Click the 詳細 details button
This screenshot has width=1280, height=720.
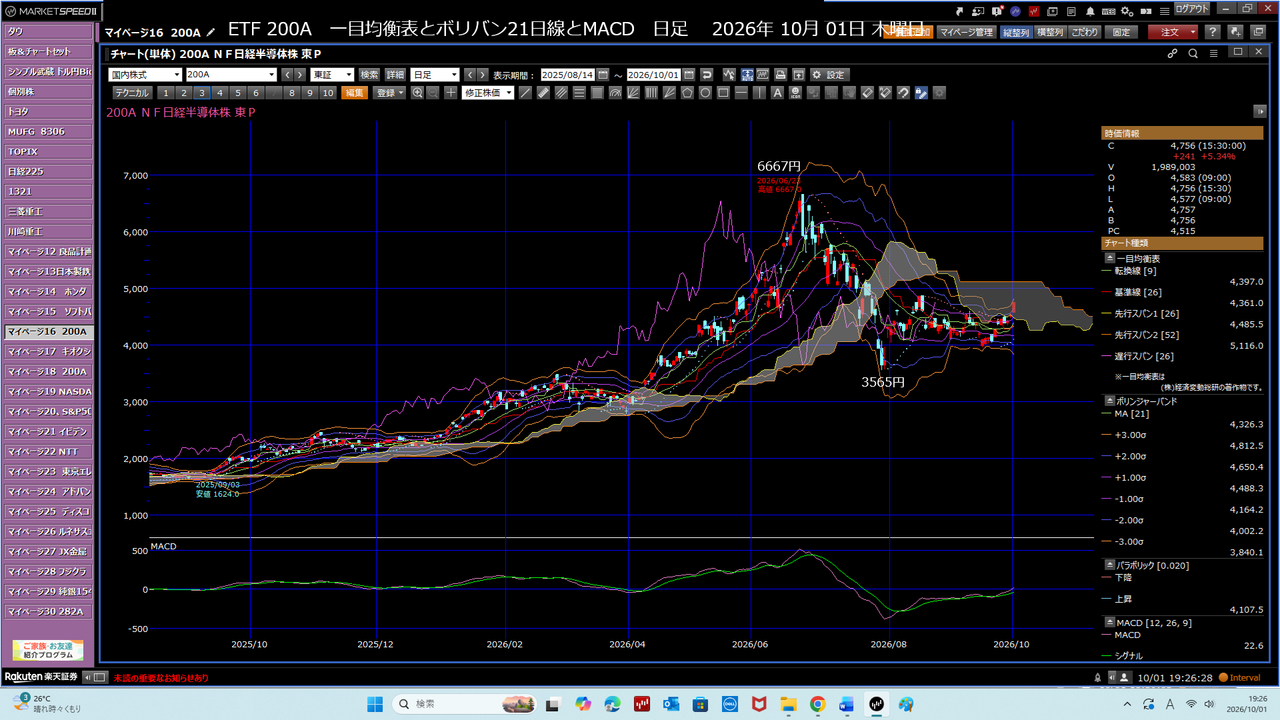tap(396, 75)
